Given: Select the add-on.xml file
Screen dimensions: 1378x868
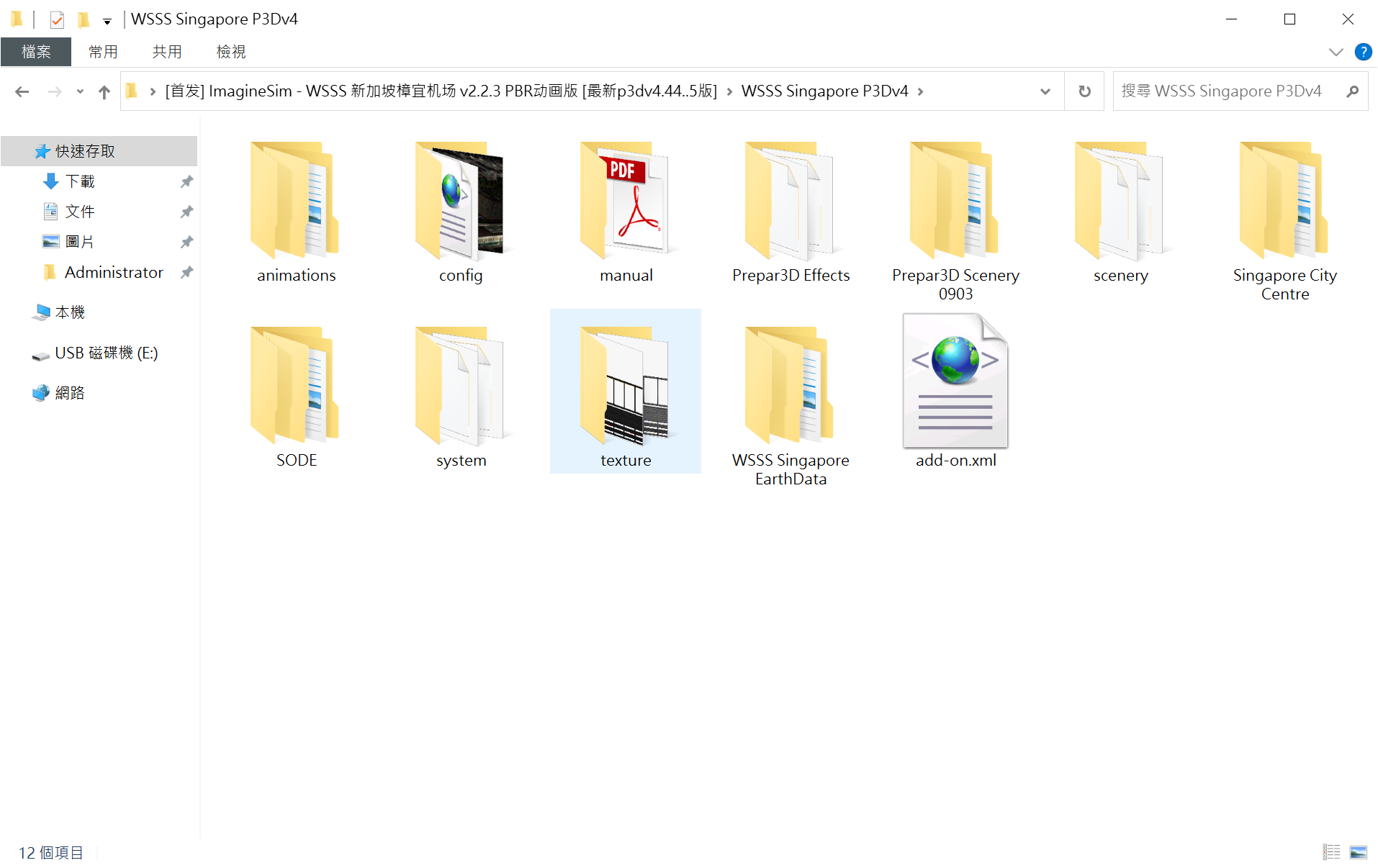Looking at the screenshot, I should 955,392.
